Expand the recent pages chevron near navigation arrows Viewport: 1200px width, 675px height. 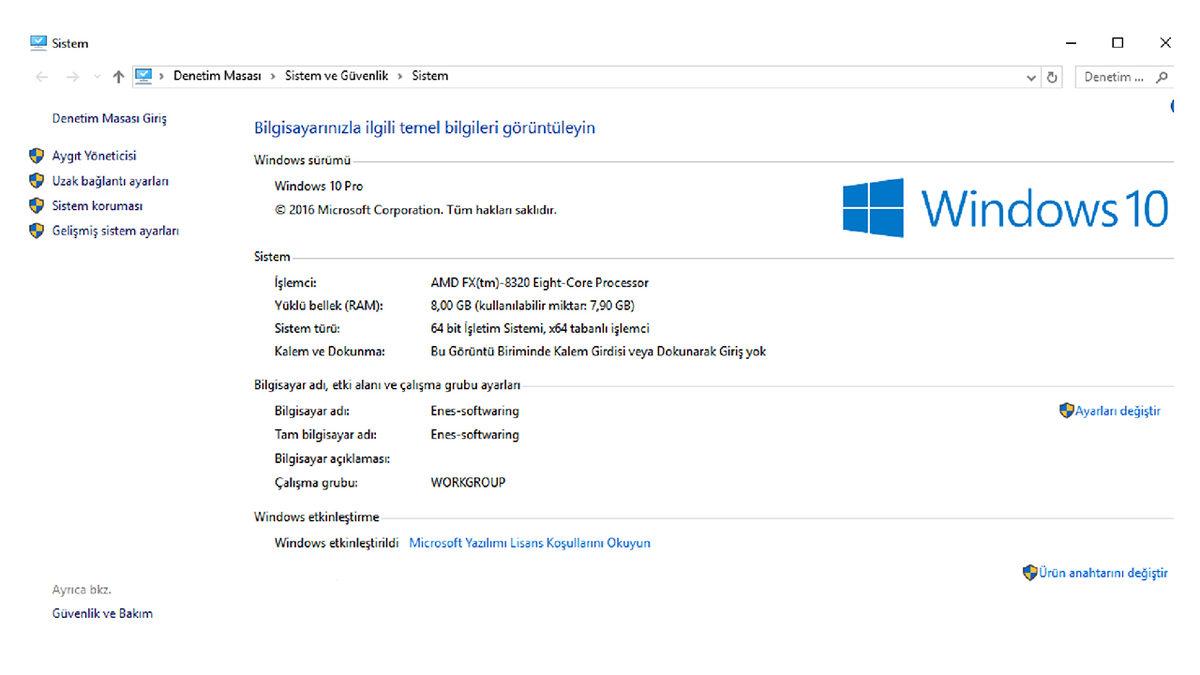(x=96, y=75)
